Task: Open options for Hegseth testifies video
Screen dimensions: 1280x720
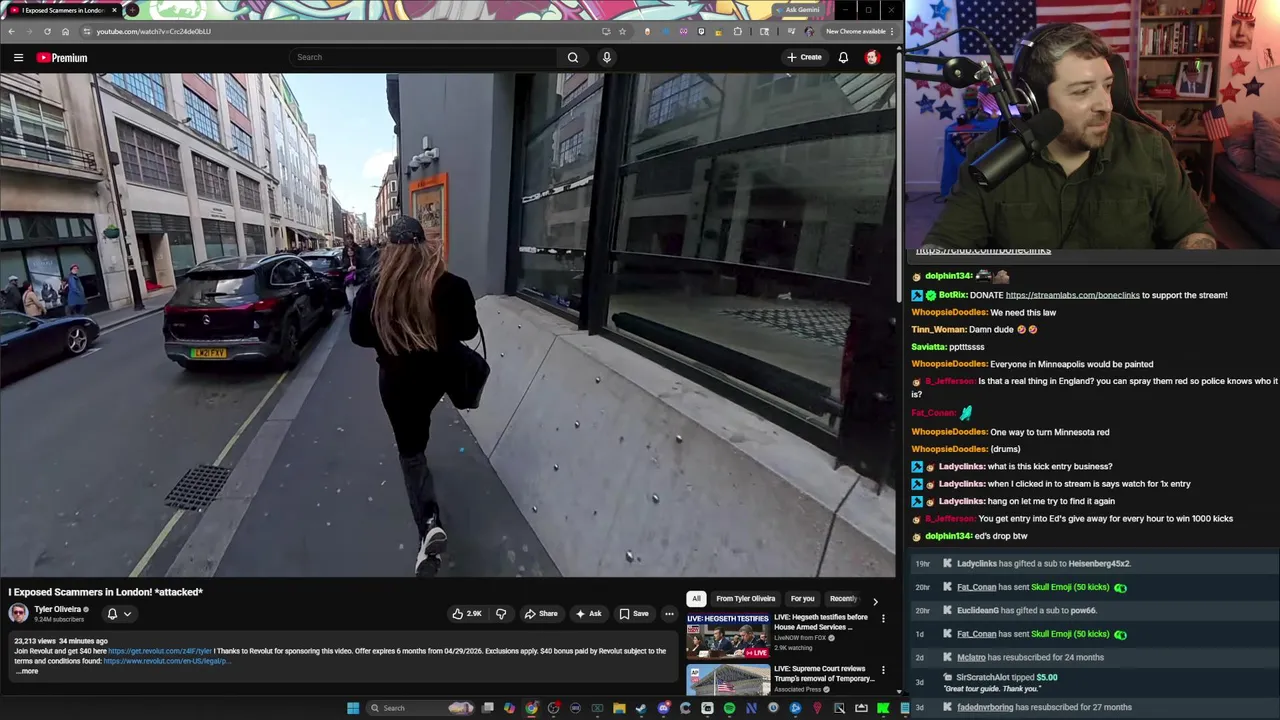Action: [x=883, y=619]
